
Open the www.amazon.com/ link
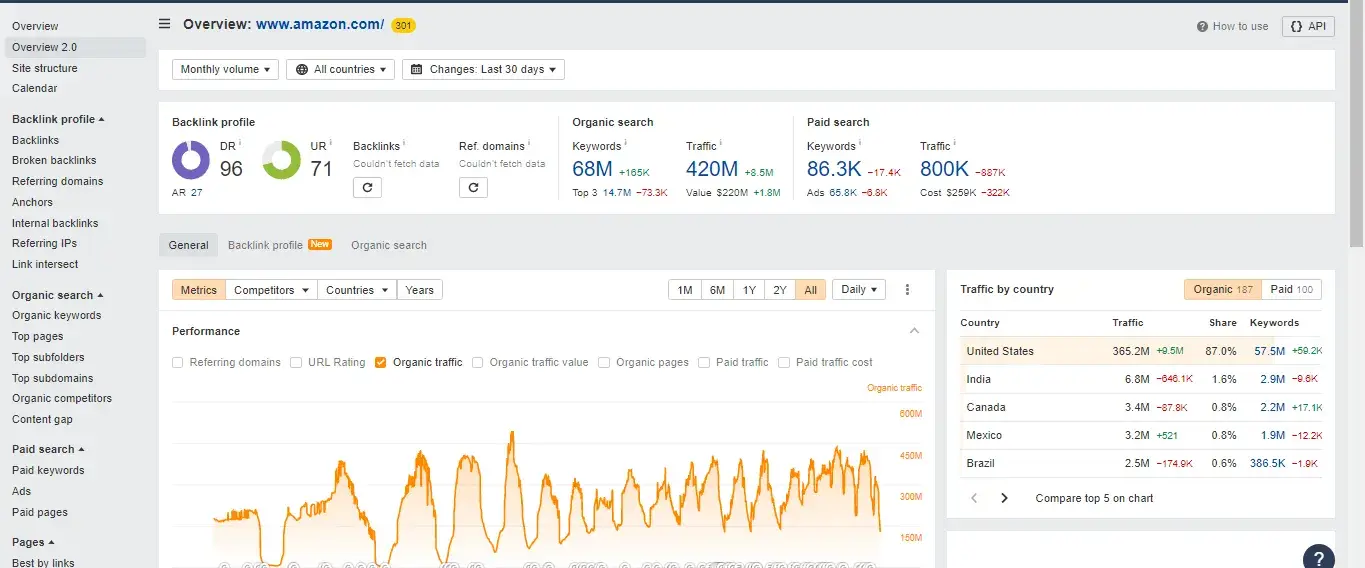pyautogui.click(x=320, y=24)
